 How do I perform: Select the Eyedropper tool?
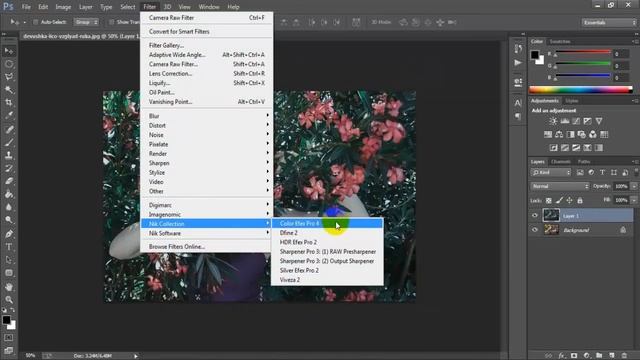pos(9,115)
